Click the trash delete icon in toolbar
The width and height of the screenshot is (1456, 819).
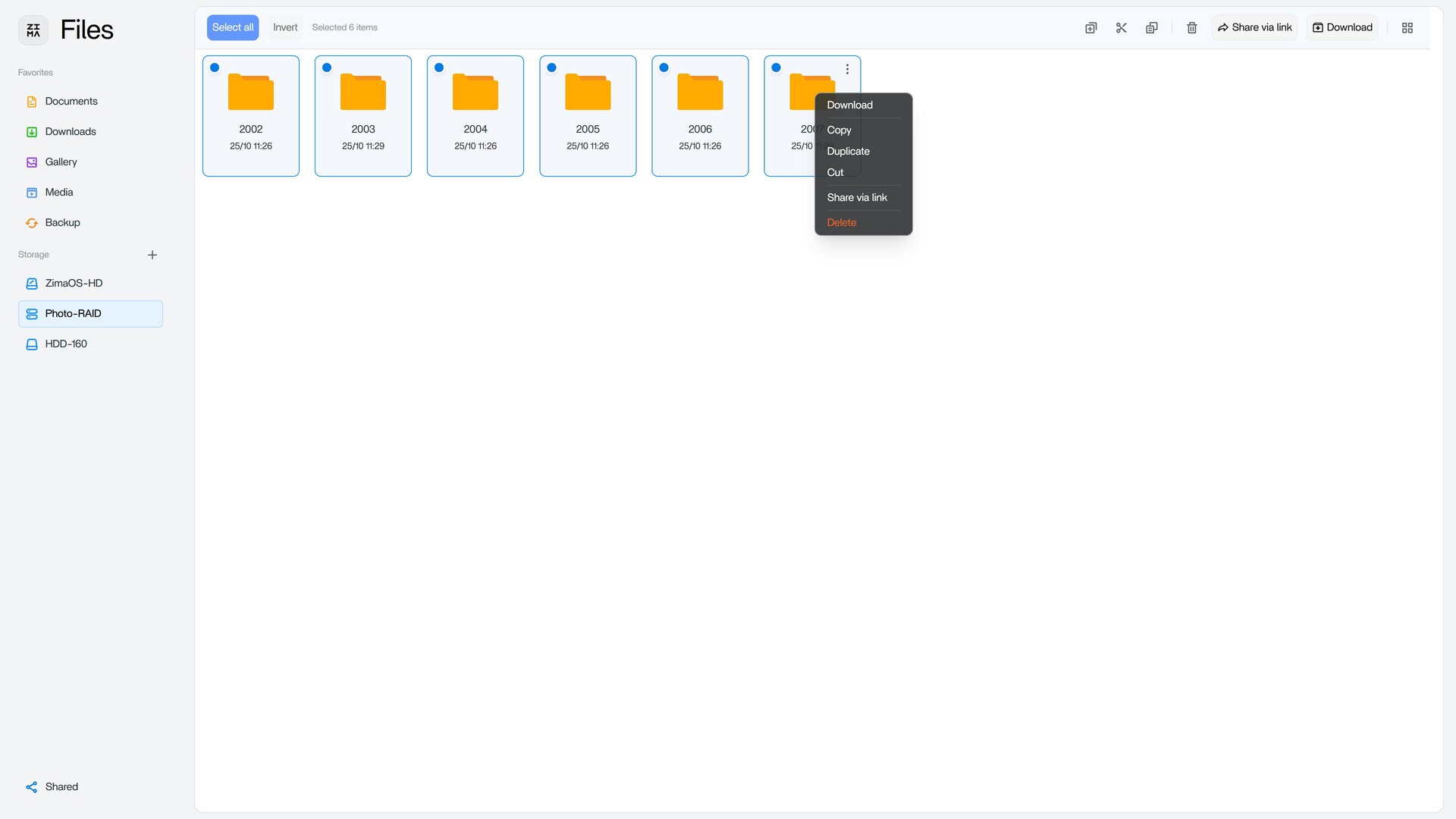1191,28
